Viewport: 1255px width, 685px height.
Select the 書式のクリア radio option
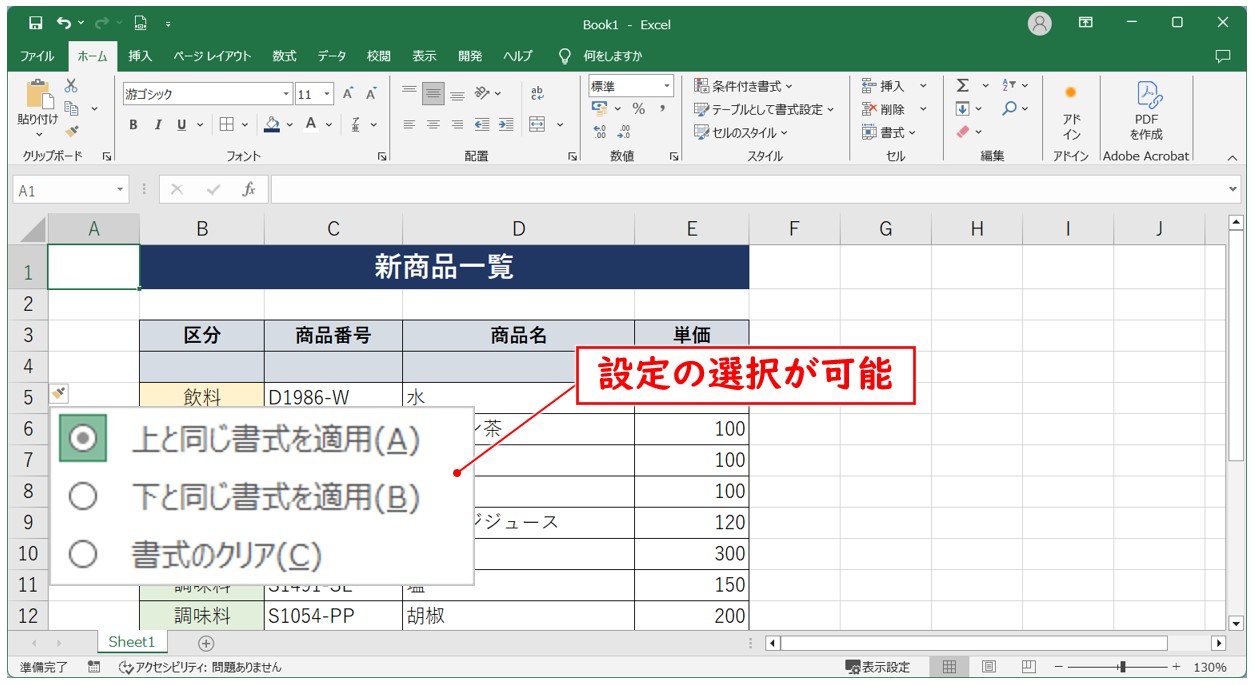(x=83, y=553)
